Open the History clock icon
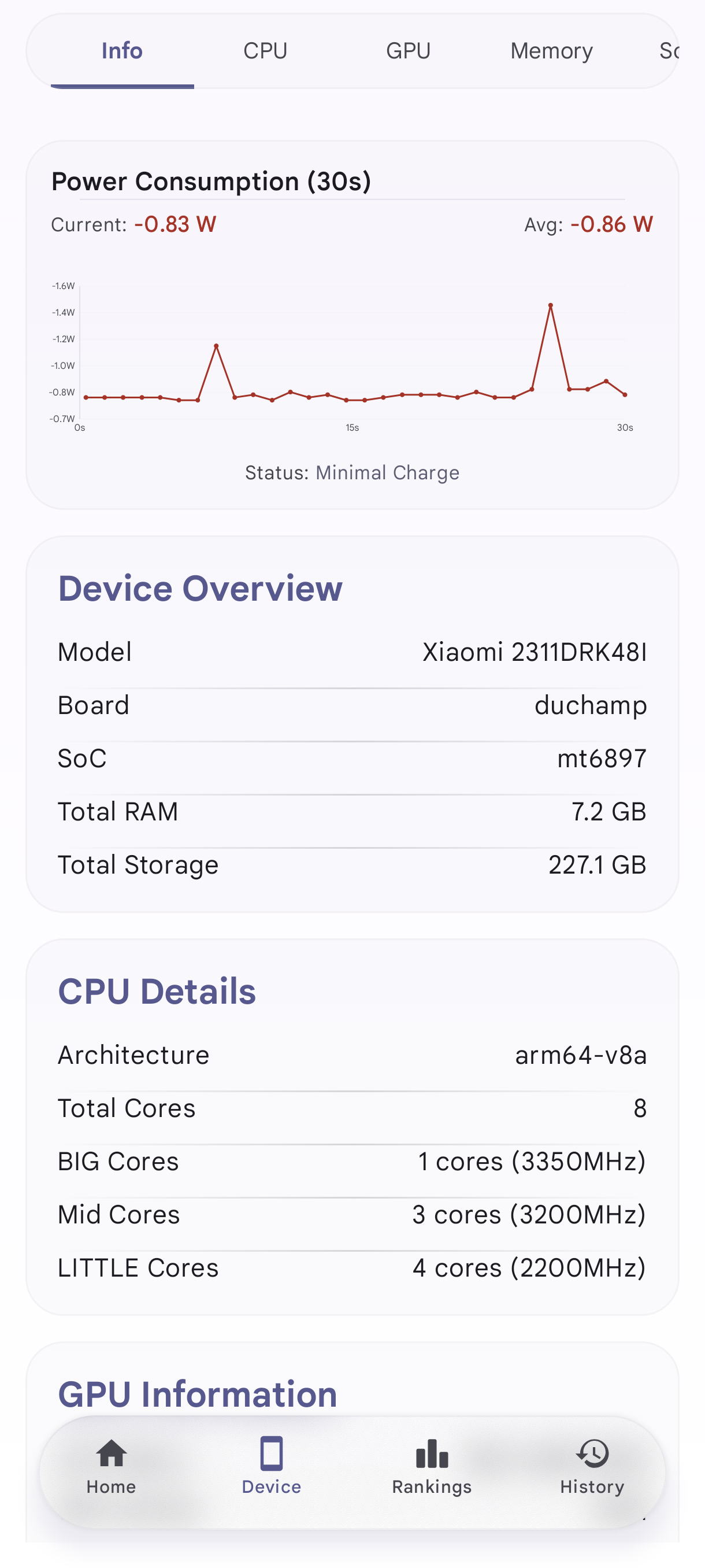This screenshot has height=1568, width=705. pos(592,1453)
